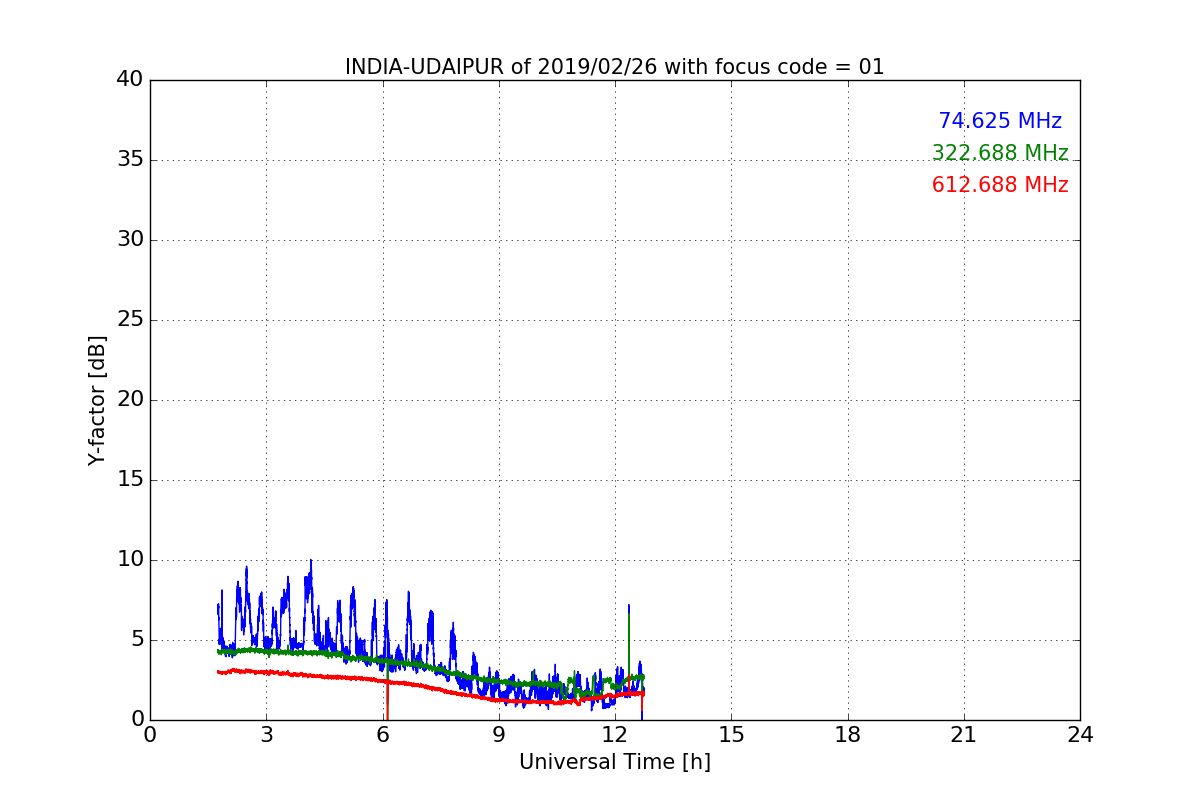Click the x-axis tick label 6
1200x800 pixels.
coord(382,735)
